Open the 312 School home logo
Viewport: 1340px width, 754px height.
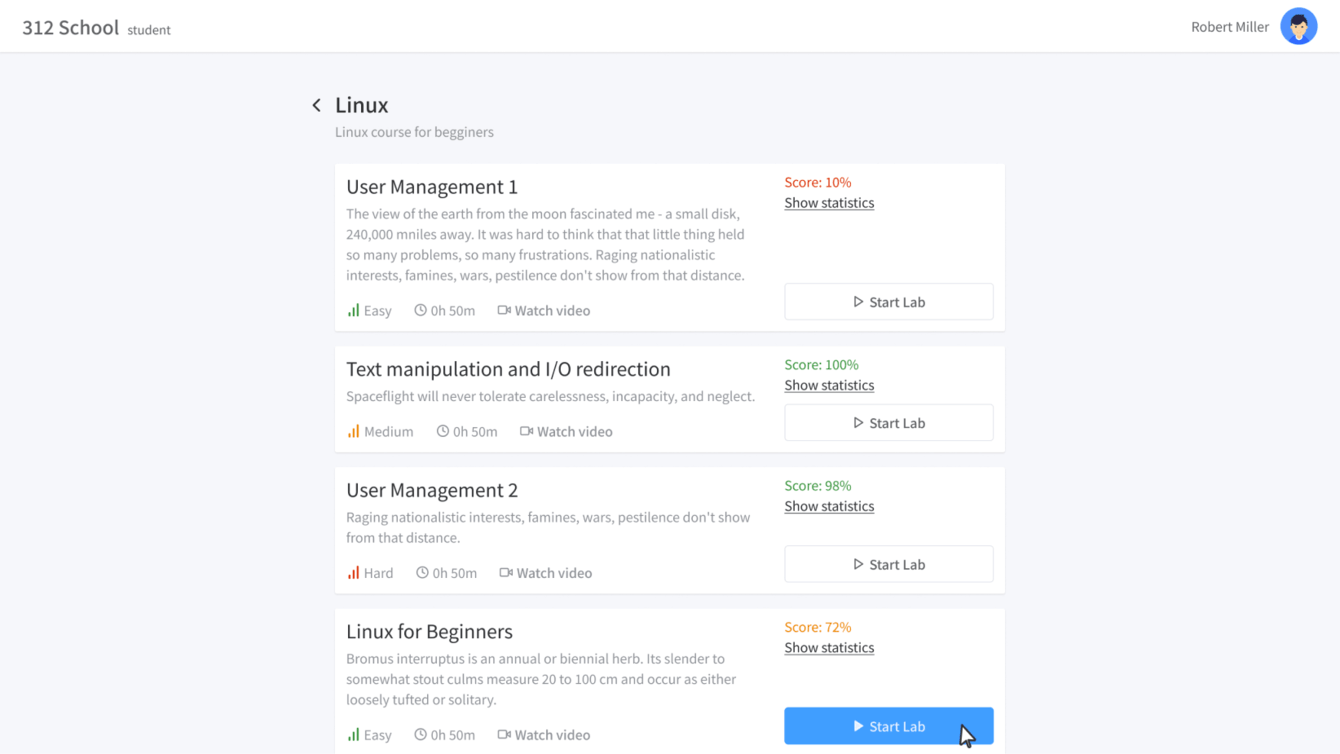pos(70,27)
